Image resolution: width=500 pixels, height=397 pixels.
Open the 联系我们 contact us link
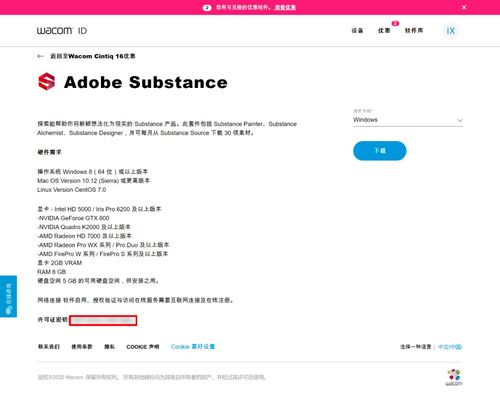(49, 347)
